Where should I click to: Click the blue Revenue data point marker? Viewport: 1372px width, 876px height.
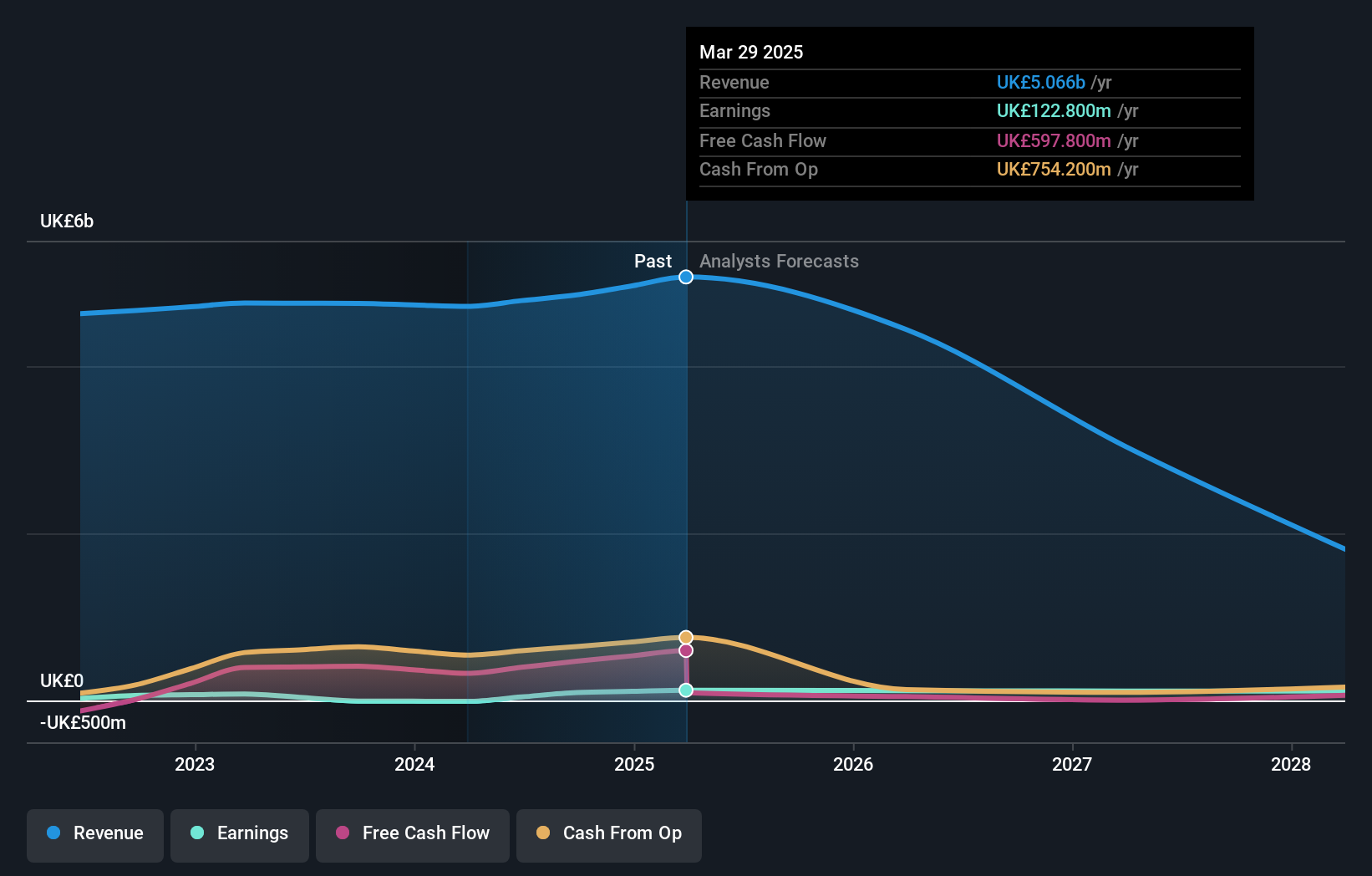pos(686,277)
